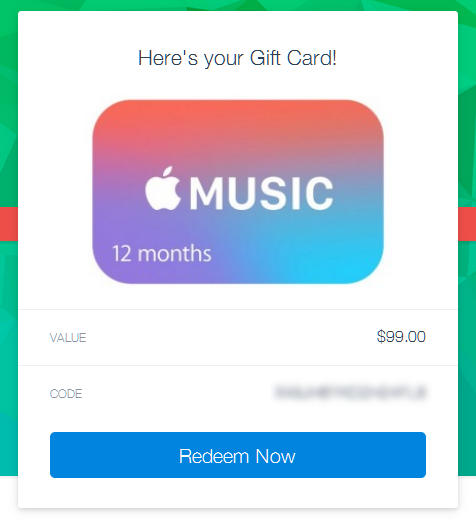
Task: Click the coral red top edge of the gift card
Action: tap(238, 109)
